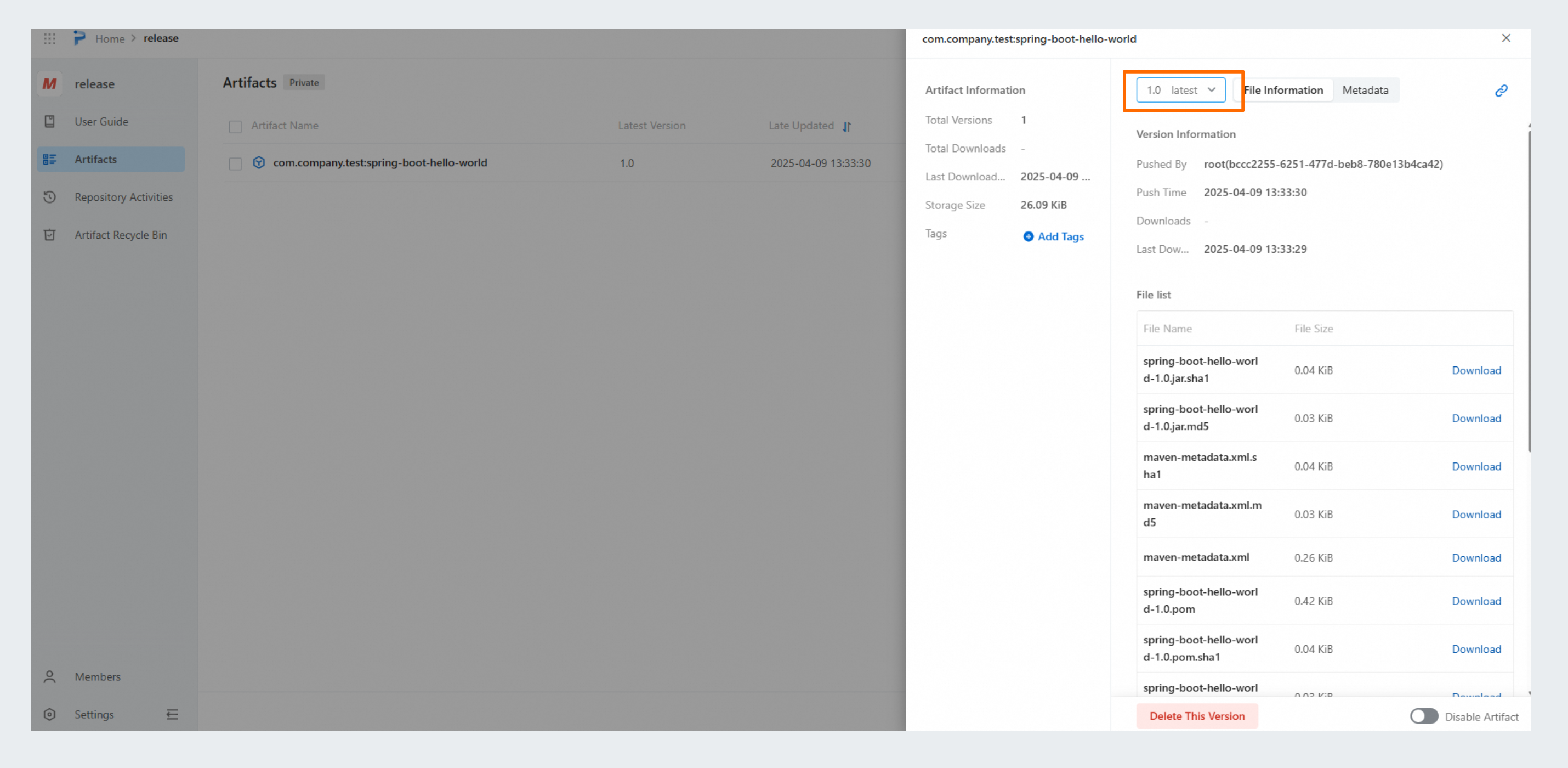Open the 1.0 latest version dropdown

tap(1180, 90)
